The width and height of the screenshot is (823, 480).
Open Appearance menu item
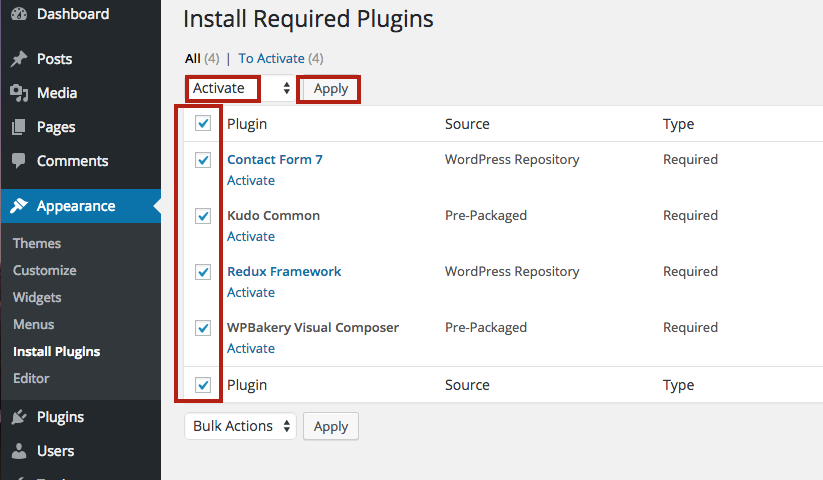tap(76, 206)
